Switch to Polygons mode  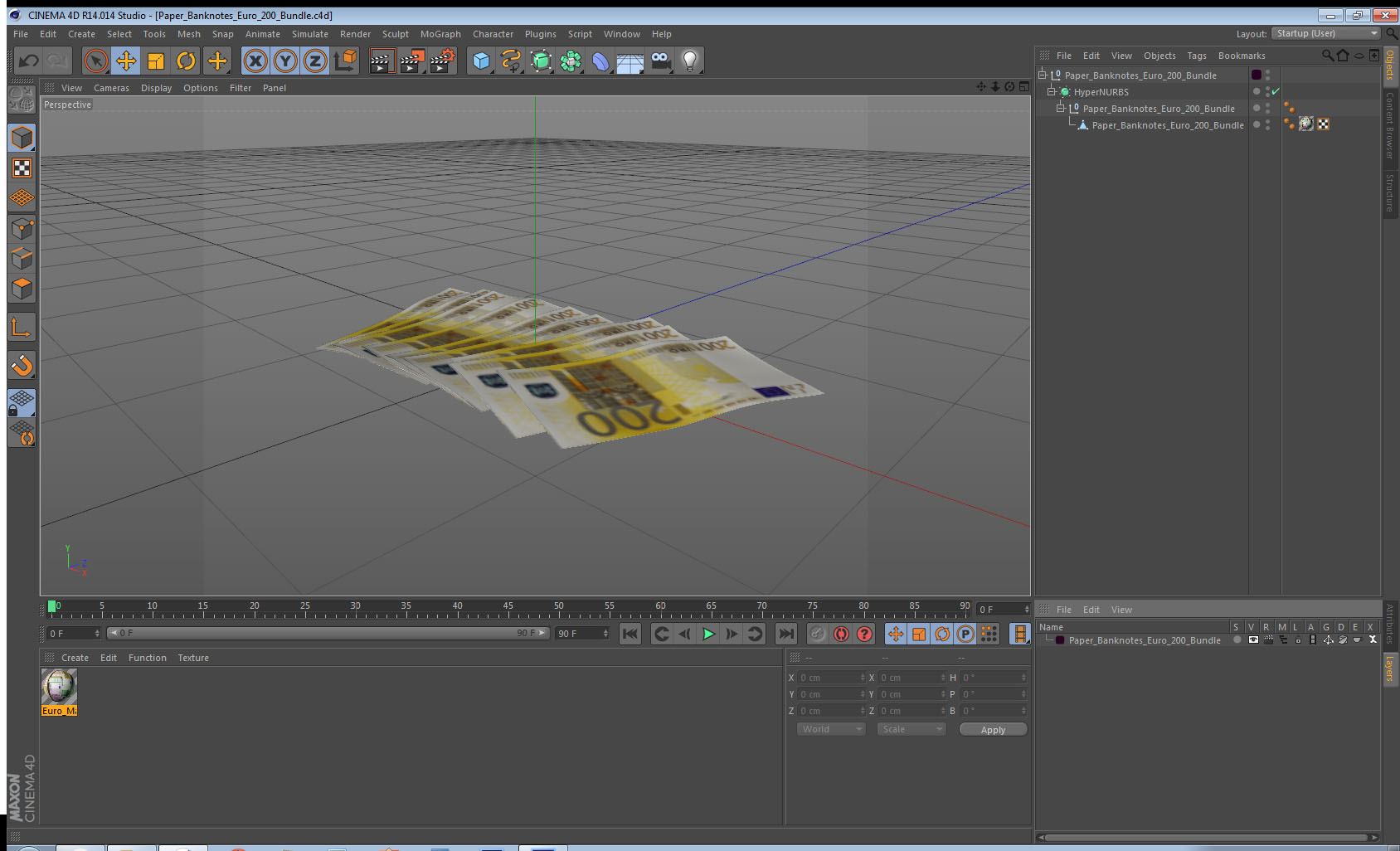(x=22, y=288)
